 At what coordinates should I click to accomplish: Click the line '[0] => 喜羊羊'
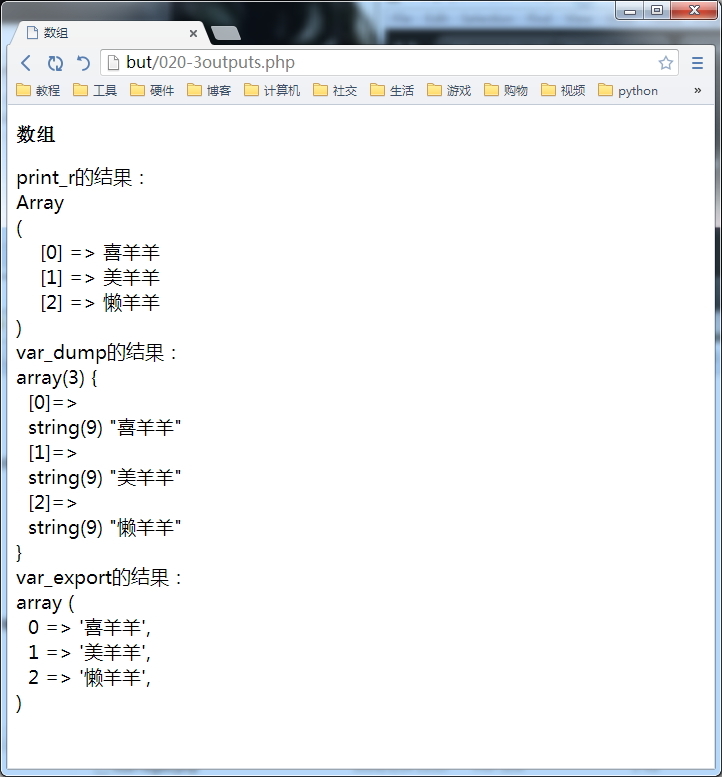click(x=100, y=253)
